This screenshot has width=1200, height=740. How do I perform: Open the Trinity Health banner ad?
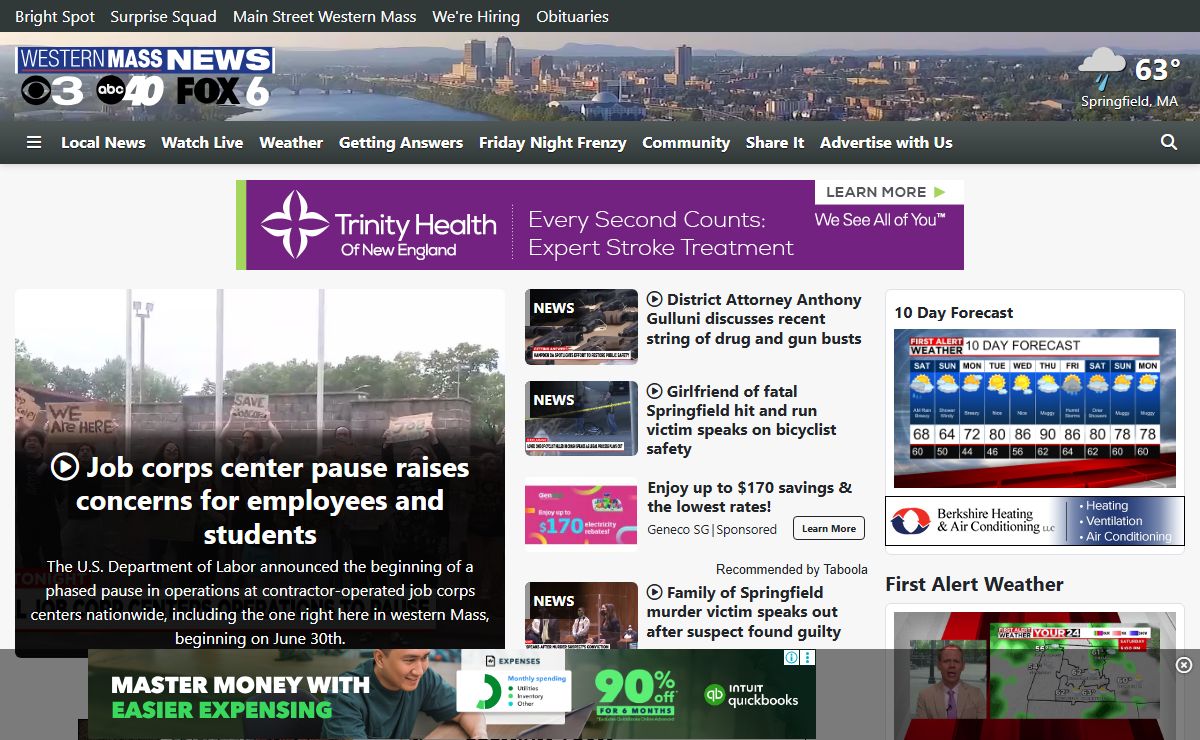(600, 225)
